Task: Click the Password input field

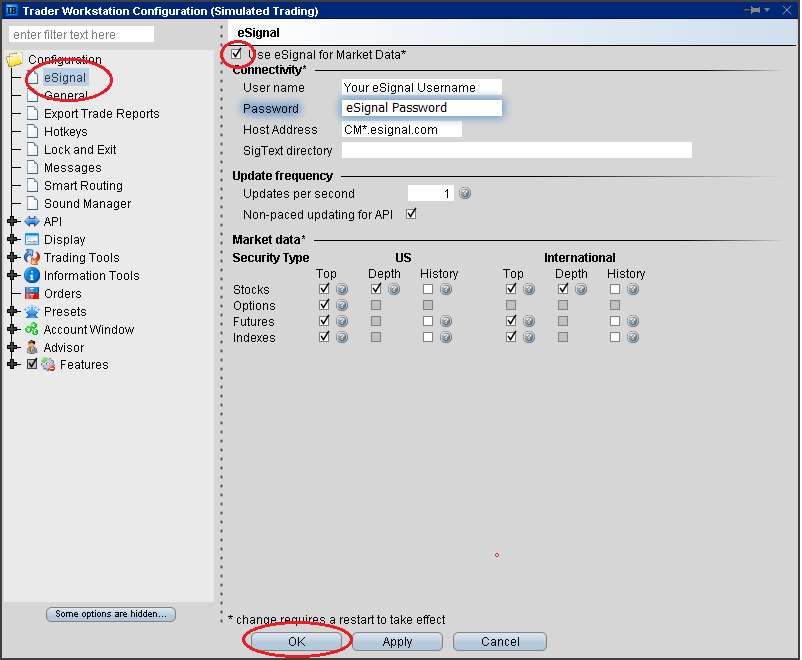Action: [421, 108]
